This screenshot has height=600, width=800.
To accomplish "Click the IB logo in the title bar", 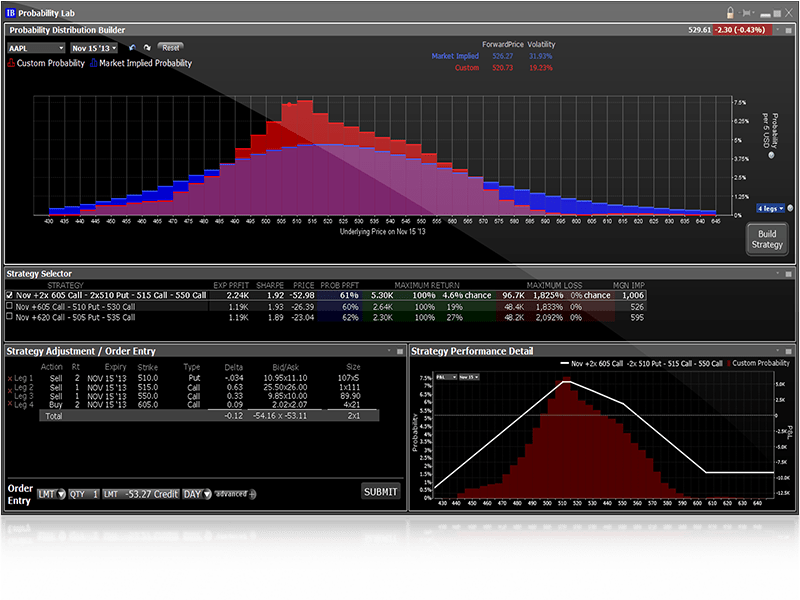I will pos(11,13).
